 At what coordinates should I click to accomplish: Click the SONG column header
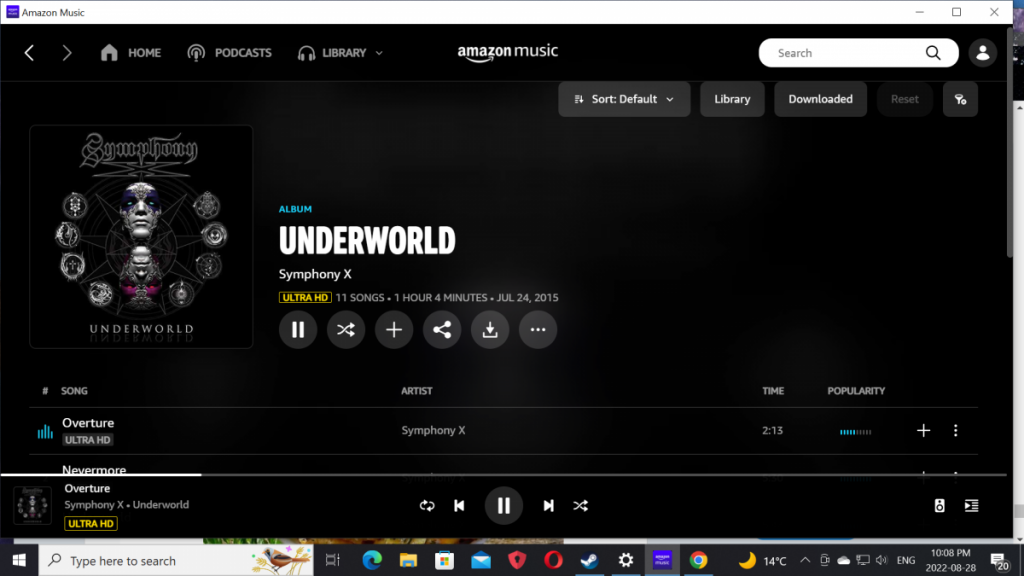pyautogui.click(x=74, y=391)
